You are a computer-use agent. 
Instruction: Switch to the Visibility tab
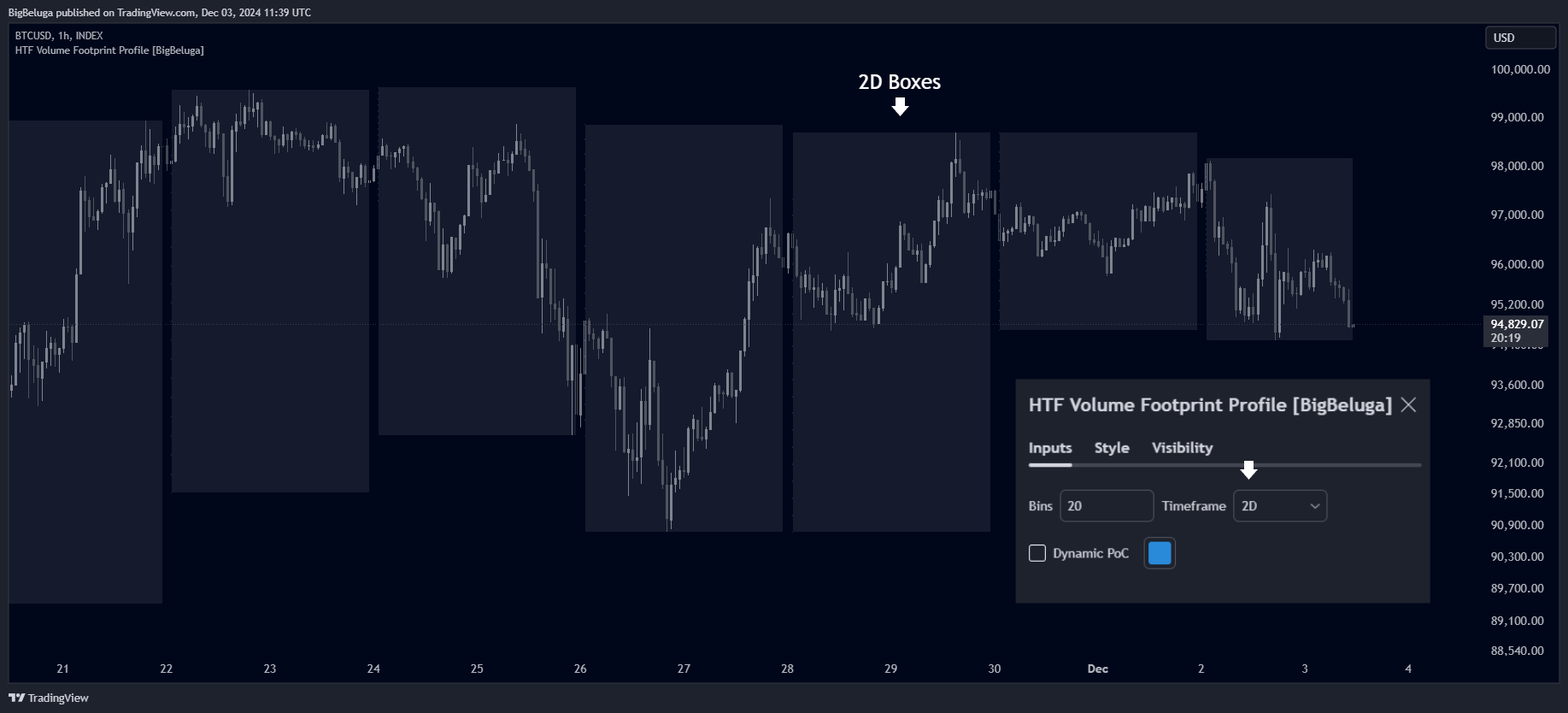pos(1182,448)
